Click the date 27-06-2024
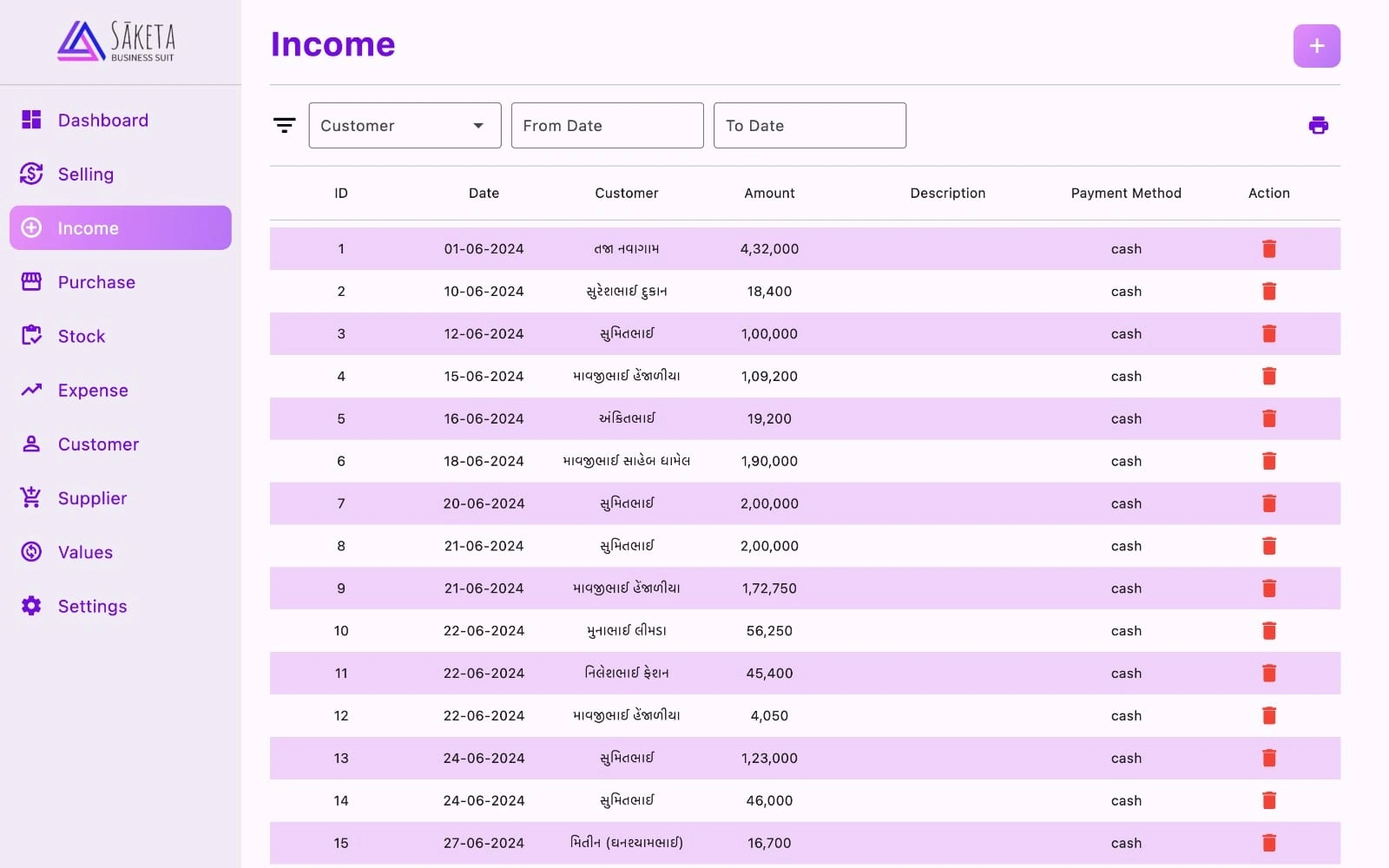1389x868 pixels. 484,843
